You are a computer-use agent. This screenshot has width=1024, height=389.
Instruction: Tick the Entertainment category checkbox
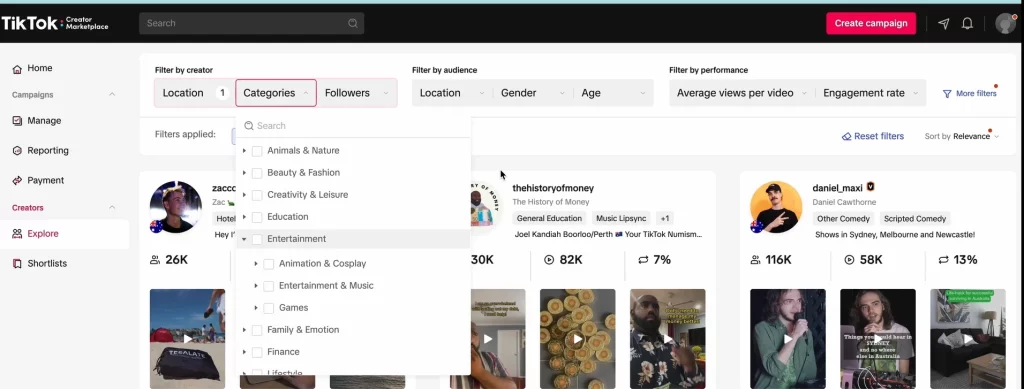click(x=257, y=239)
